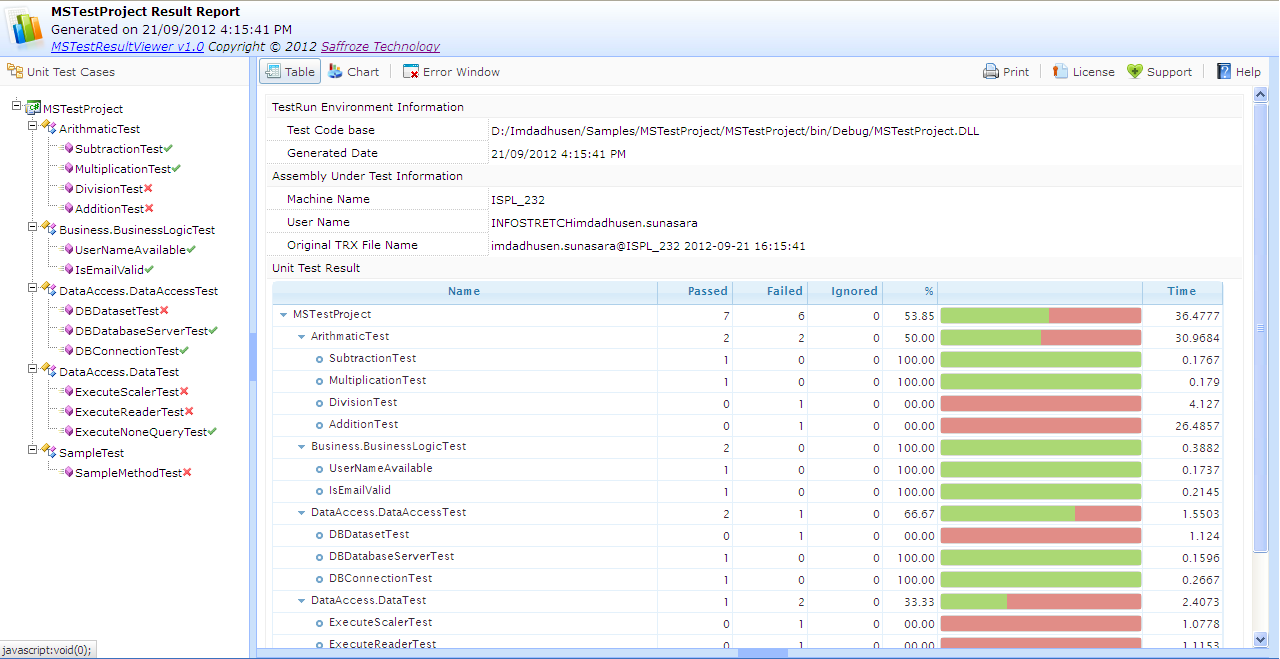Open the Help section
The image size is (1280, 659).
[x=1238, y=71]
